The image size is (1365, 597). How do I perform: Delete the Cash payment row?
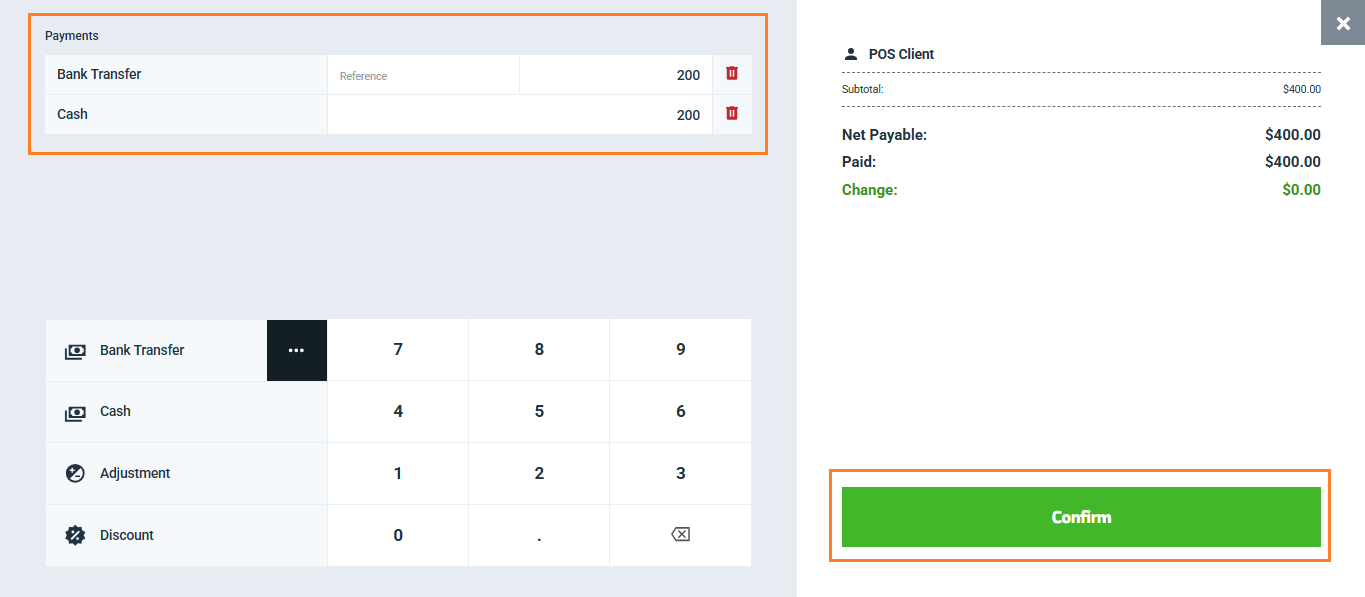[x=732, y=114]
